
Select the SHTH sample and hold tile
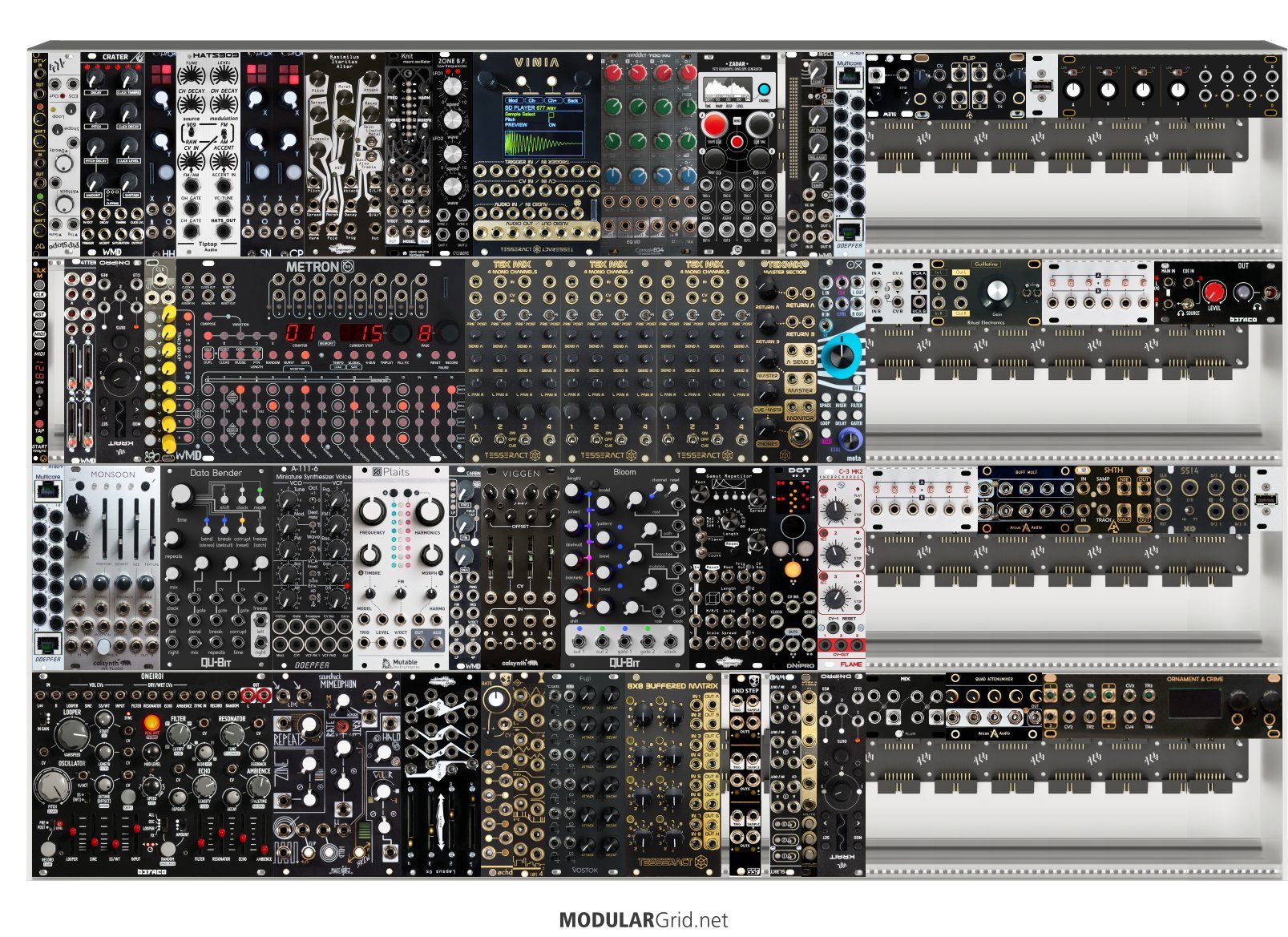coord(1114,499)
